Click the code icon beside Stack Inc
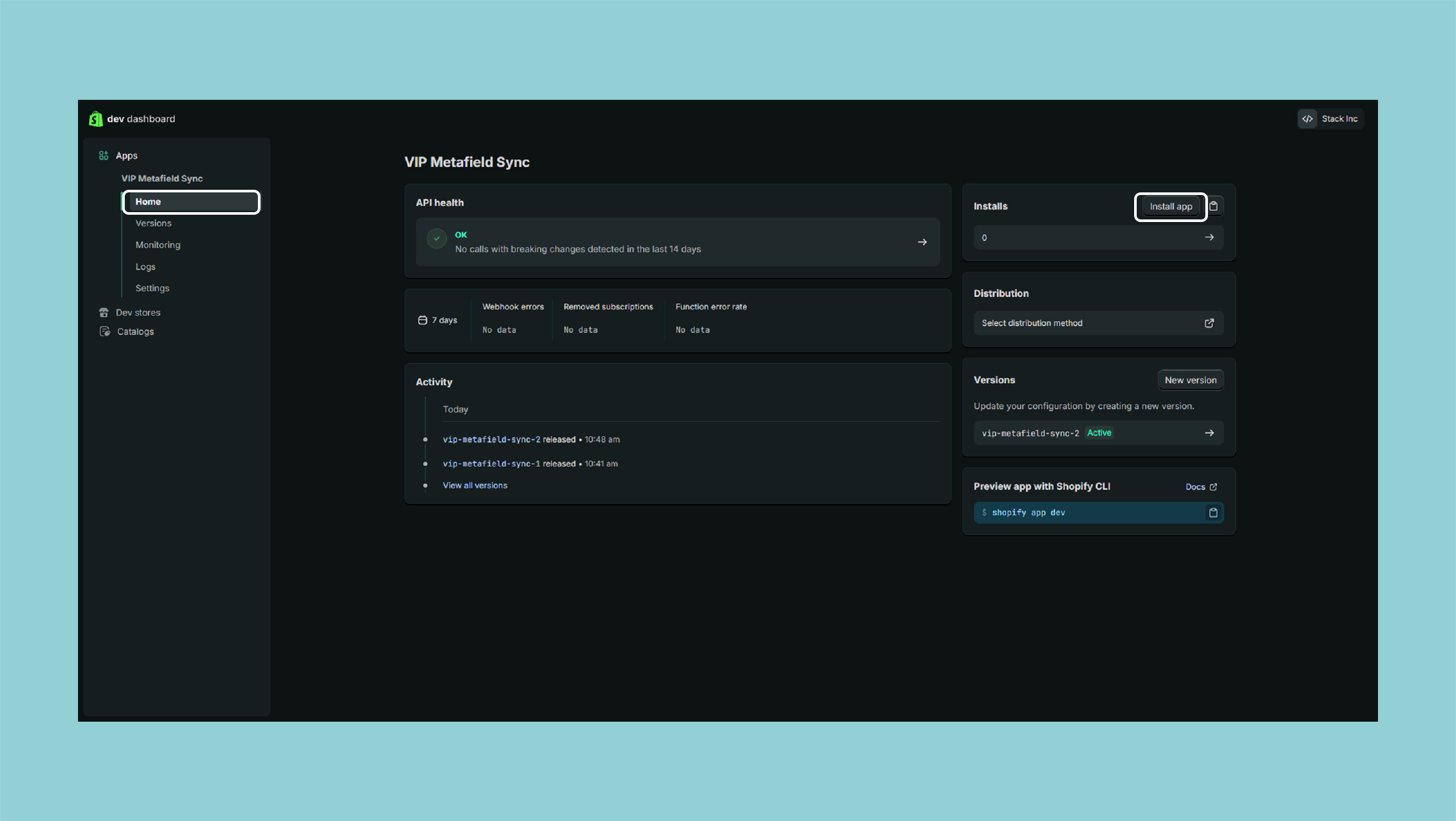The height and width of the screenshot is (821, 1456). pos(1307,119)
